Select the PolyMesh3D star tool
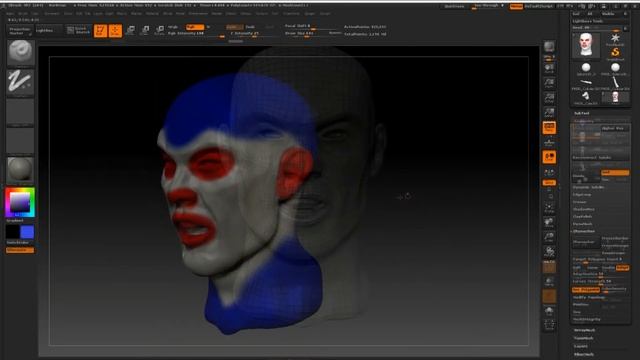 coord(615,40)
